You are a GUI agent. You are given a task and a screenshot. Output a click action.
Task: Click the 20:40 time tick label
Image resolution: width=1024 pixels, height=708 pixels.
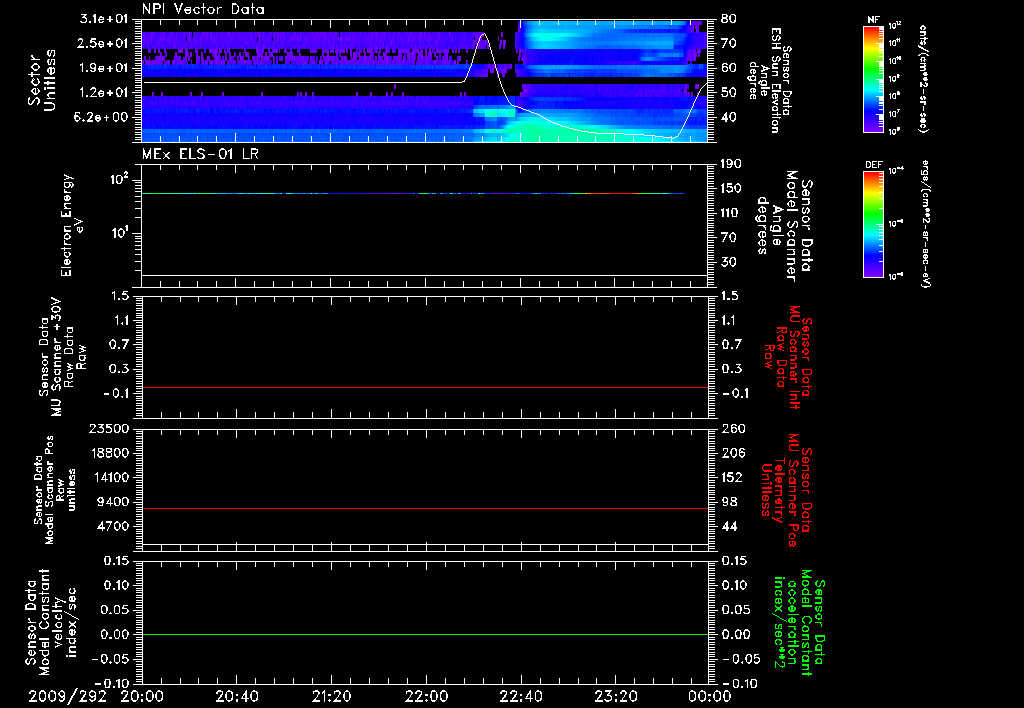click(x=236, y=696)
